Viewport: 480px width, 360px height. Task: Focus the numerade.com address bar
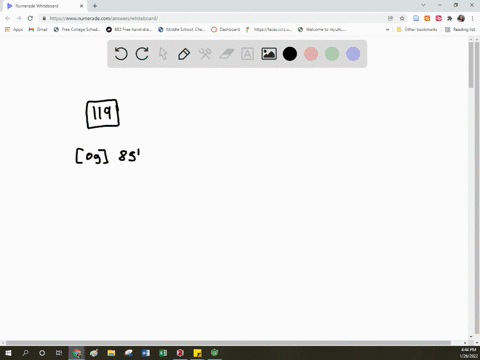213,18
